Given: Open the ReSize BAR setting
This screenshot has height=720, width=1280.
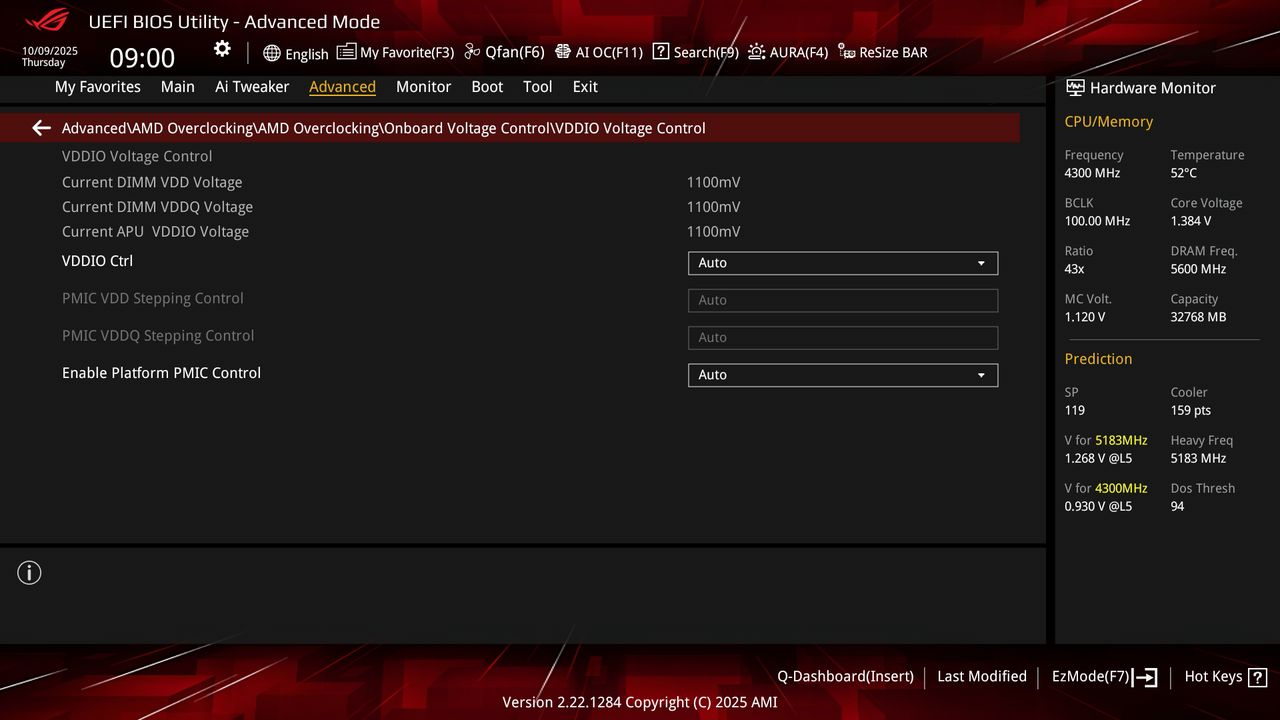Looking at the screenshot, I should pyautogui.click(x=882, y=52).
